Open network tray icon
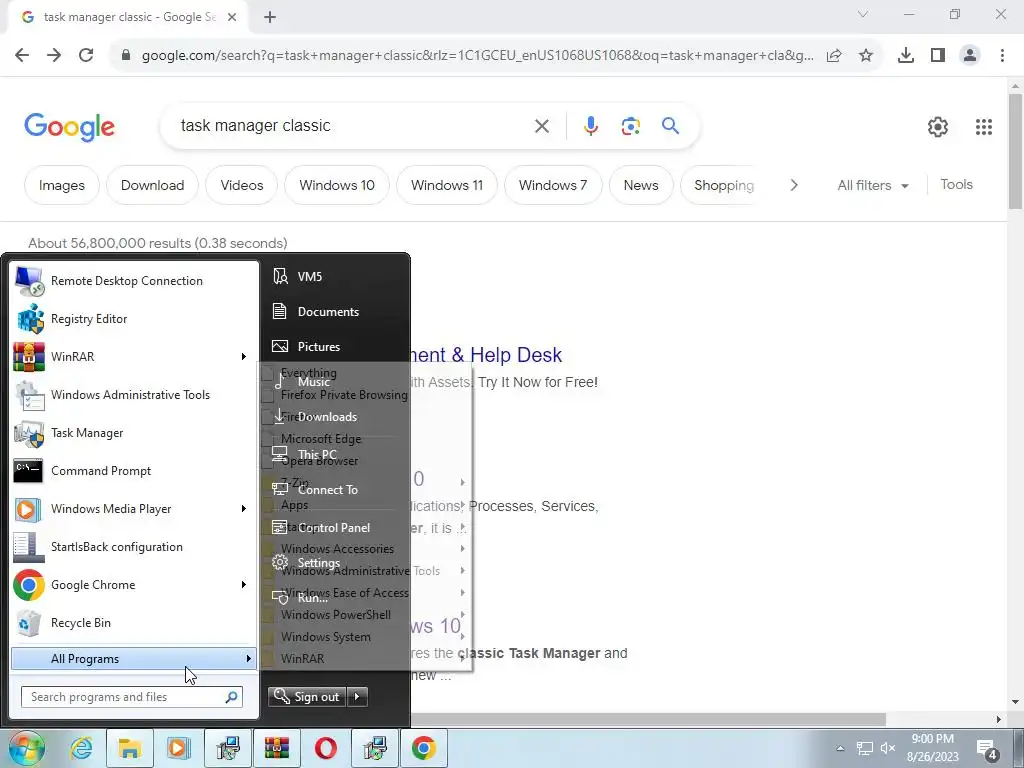 point(865,748)
